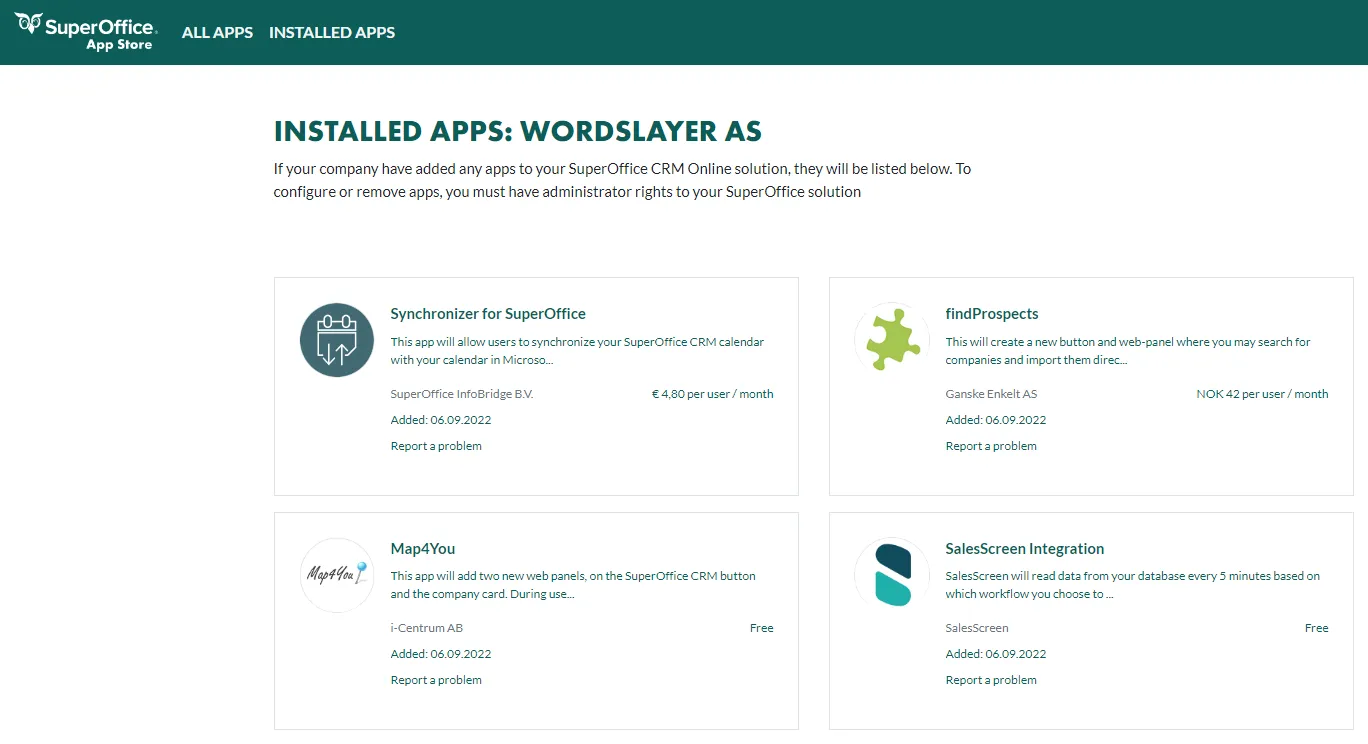
Task: Click the Synchronizer app description text
Action: coord(576,351)
